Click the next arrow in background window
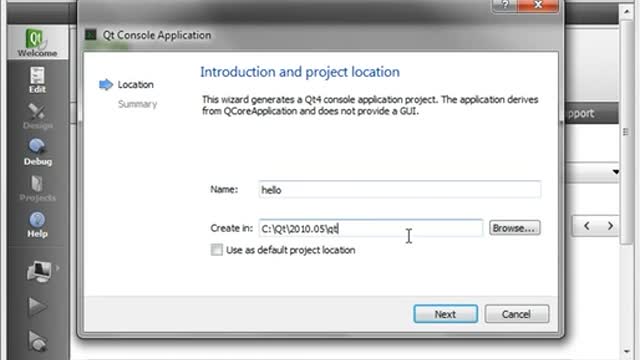640x360 pixels. (x=610, y=226)
